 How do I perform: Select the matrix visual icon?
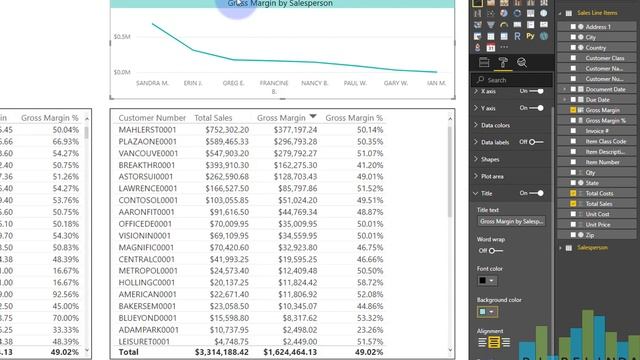click(x=504, y=36)
